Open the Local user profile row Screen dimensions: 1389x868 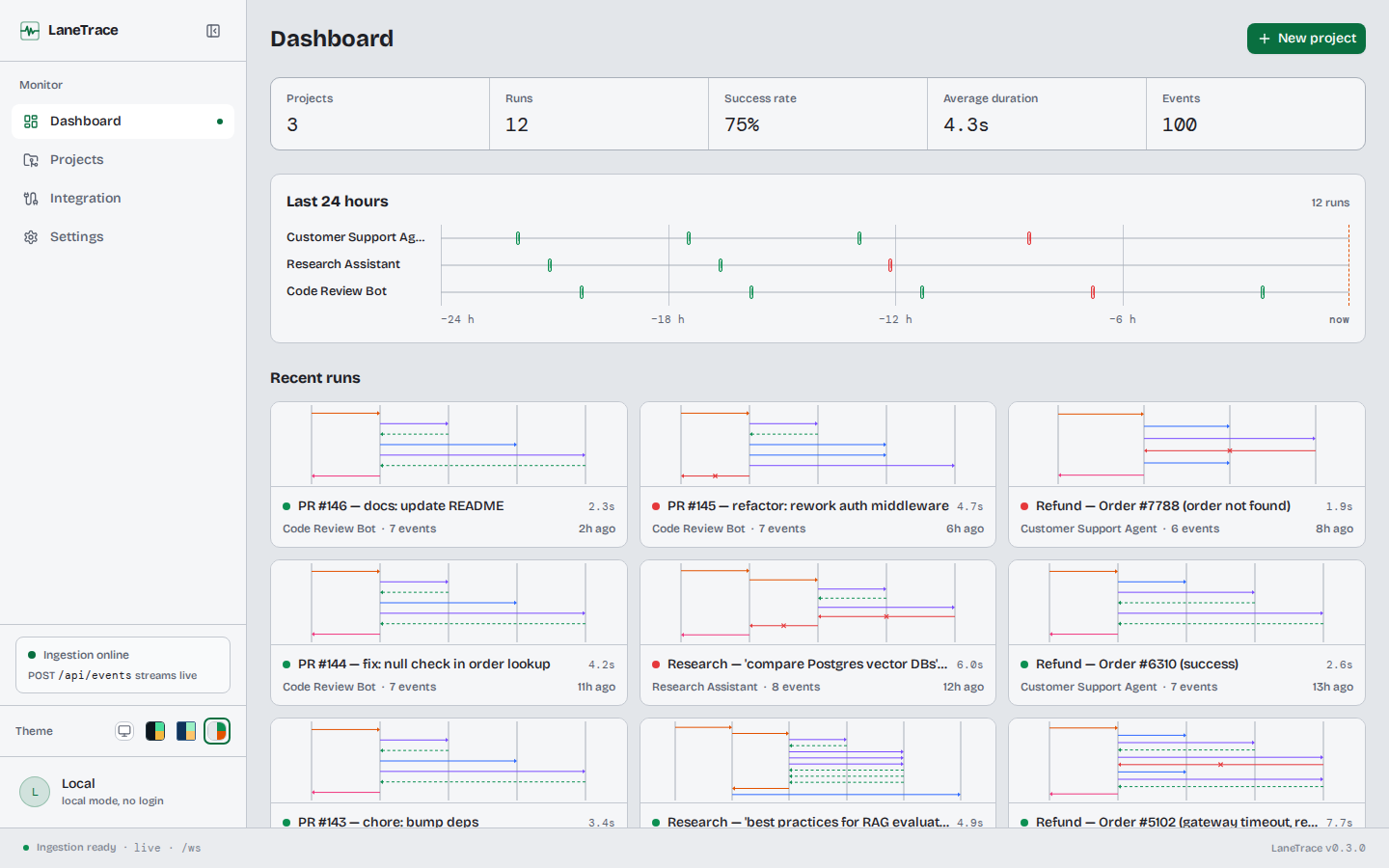tap(123, 792)
